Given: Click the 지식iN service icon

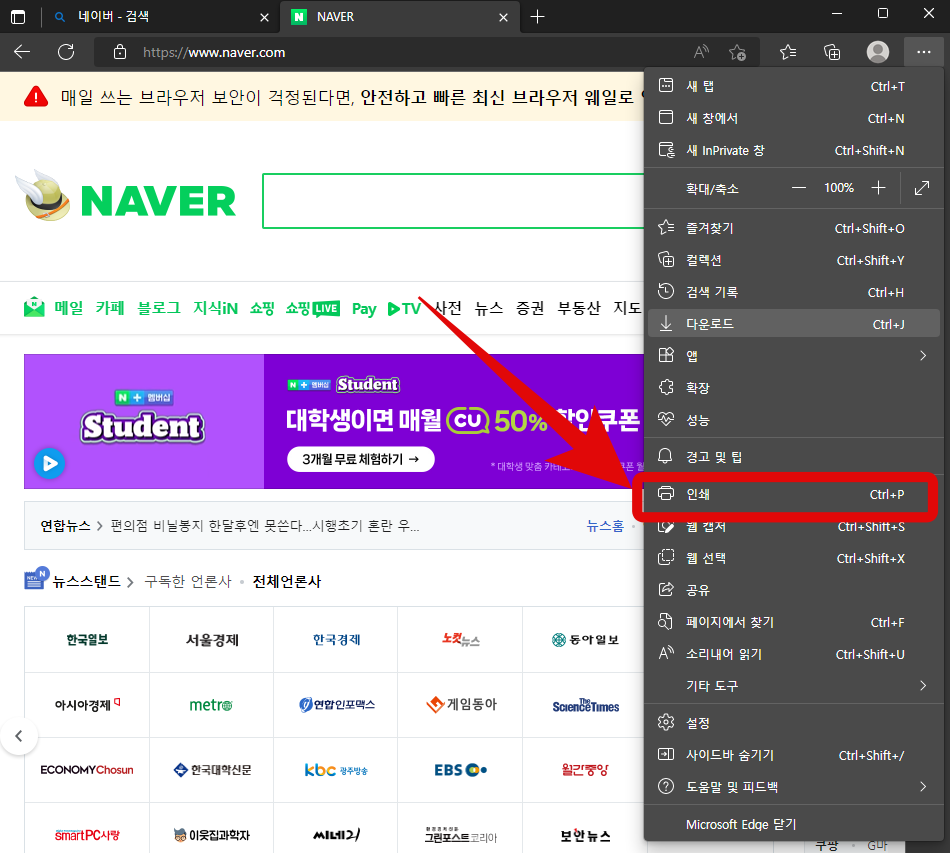Looking at the screenshot, I should (x=214, y=308).
